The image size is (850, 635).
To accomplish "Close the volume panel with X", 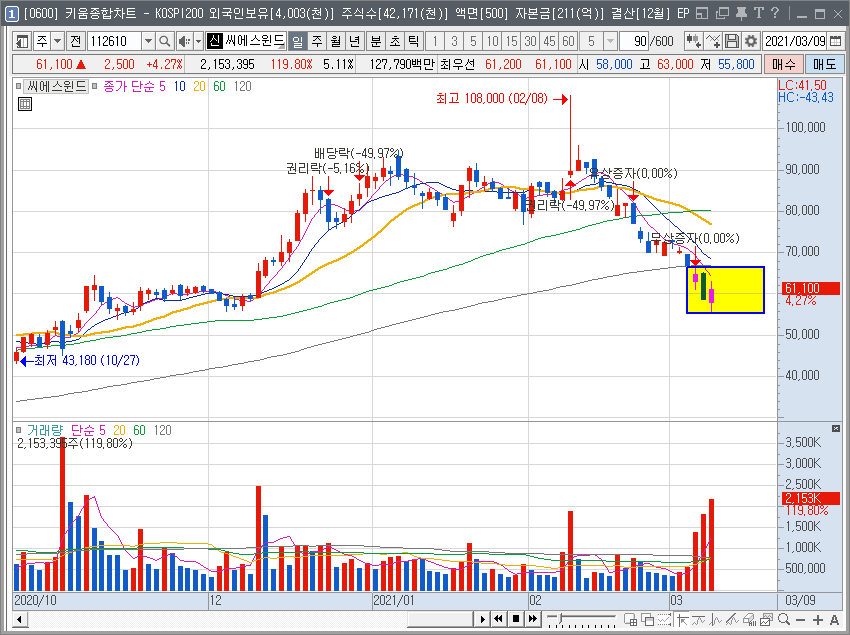I will click(x=835, y=428).
